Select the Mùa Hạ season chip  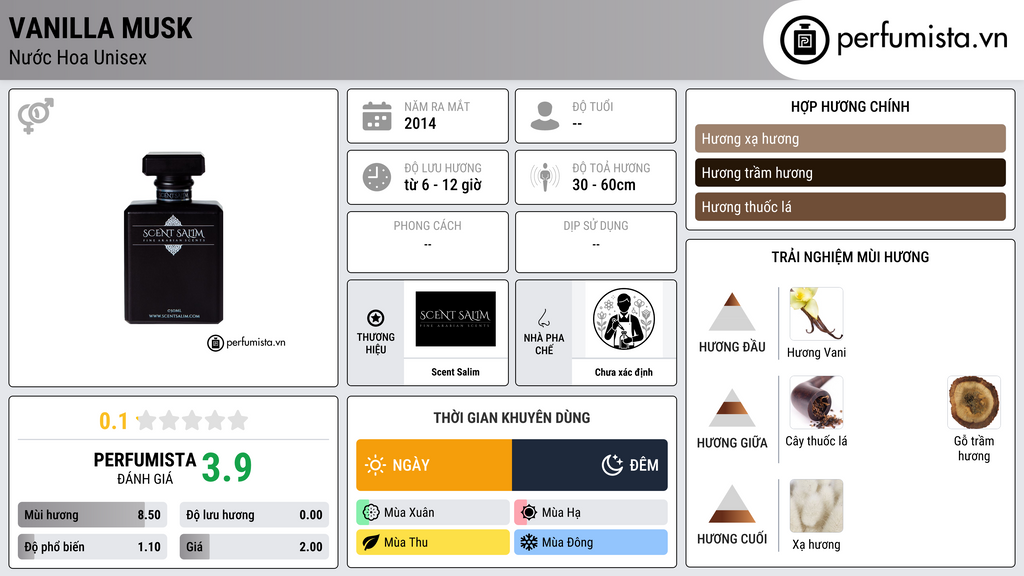(591, 513)
